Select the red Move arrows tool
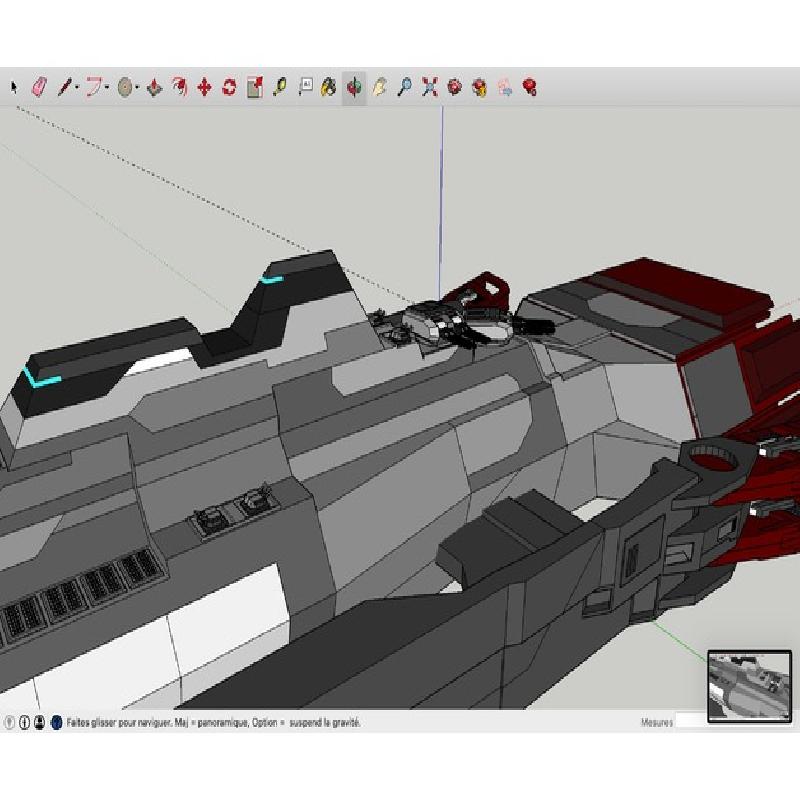Image resolution: width=800 pixels, height=800 pixels. (x=204, y=88)
